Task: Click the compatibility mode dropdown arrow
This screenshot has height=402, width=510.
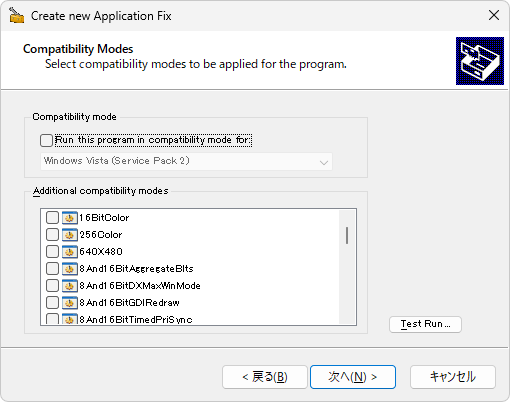Action: [324, 162]
